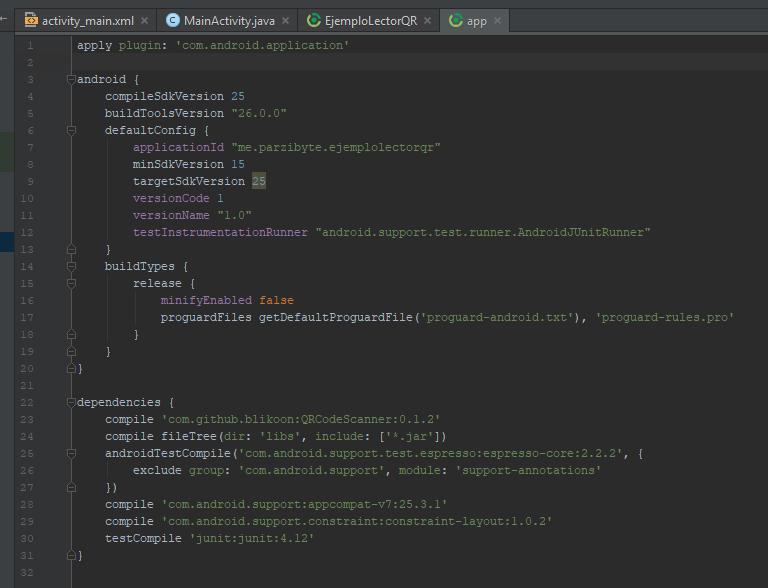768x588 pixels.
Task: Click line number 12 in the gutter
Action: (28, 232)
